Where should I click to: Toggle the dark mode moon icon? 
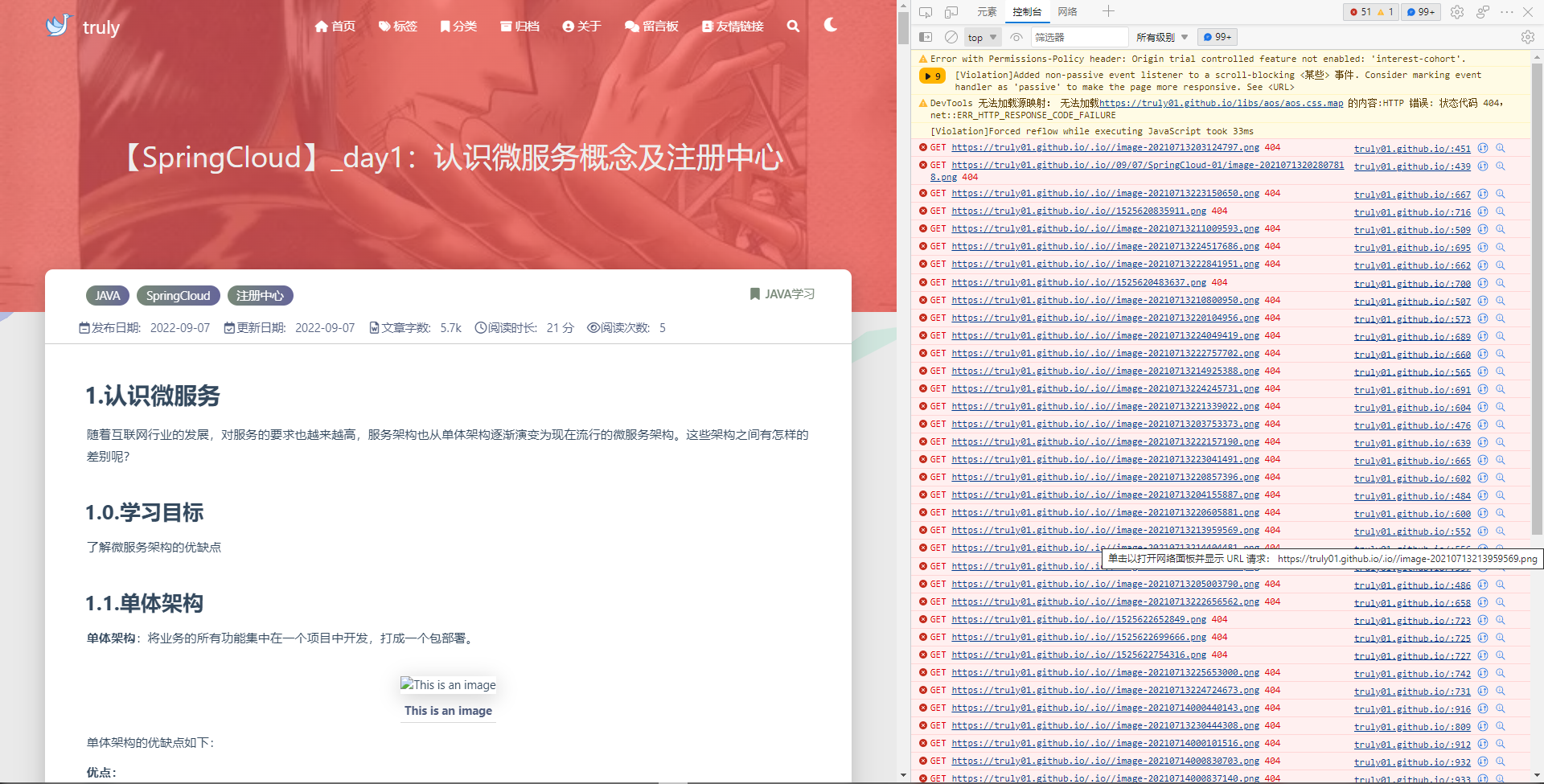pos(831,25)
